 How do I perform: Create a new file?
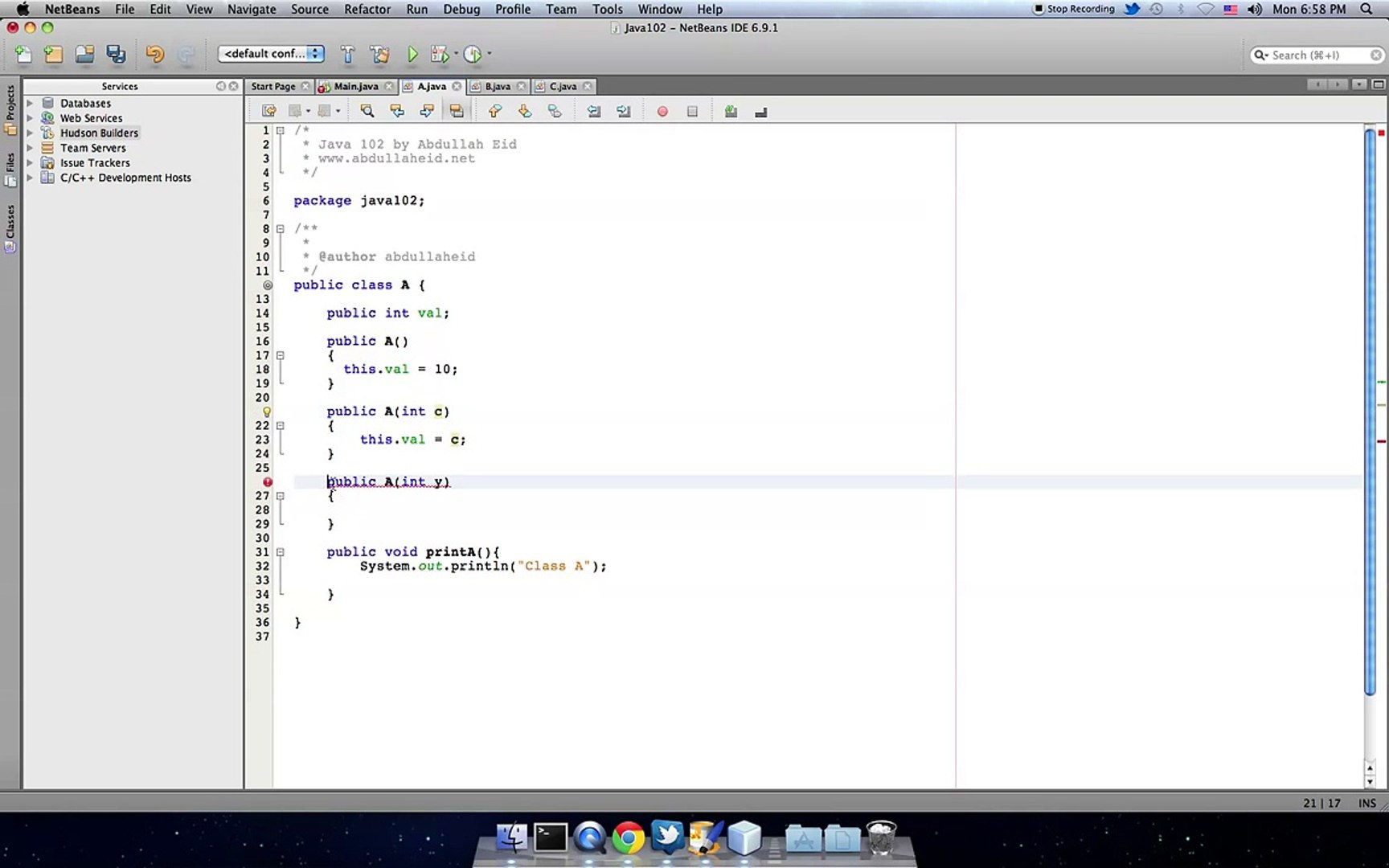tap(23, 54)
